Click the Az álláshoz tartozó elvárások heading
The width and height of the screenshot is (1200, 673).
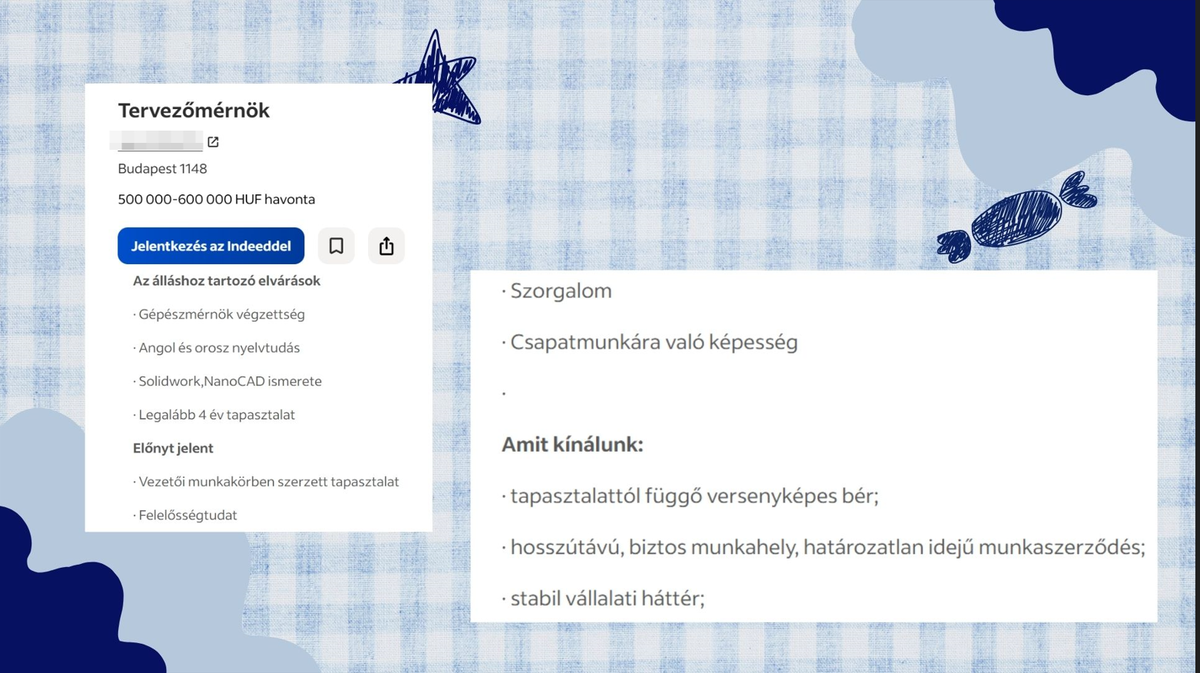227,281
